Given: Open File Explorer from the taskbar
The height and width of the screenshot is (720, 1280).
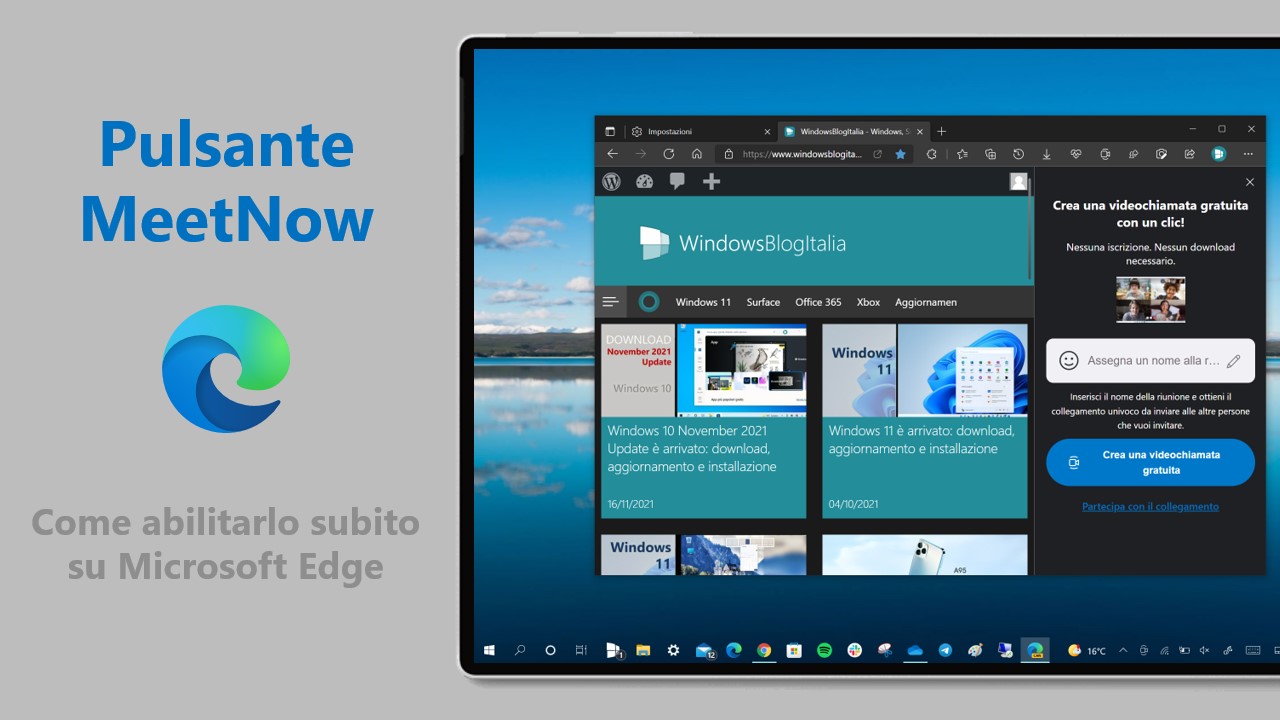Looking at the screenshot, I should tap(643, 650).
